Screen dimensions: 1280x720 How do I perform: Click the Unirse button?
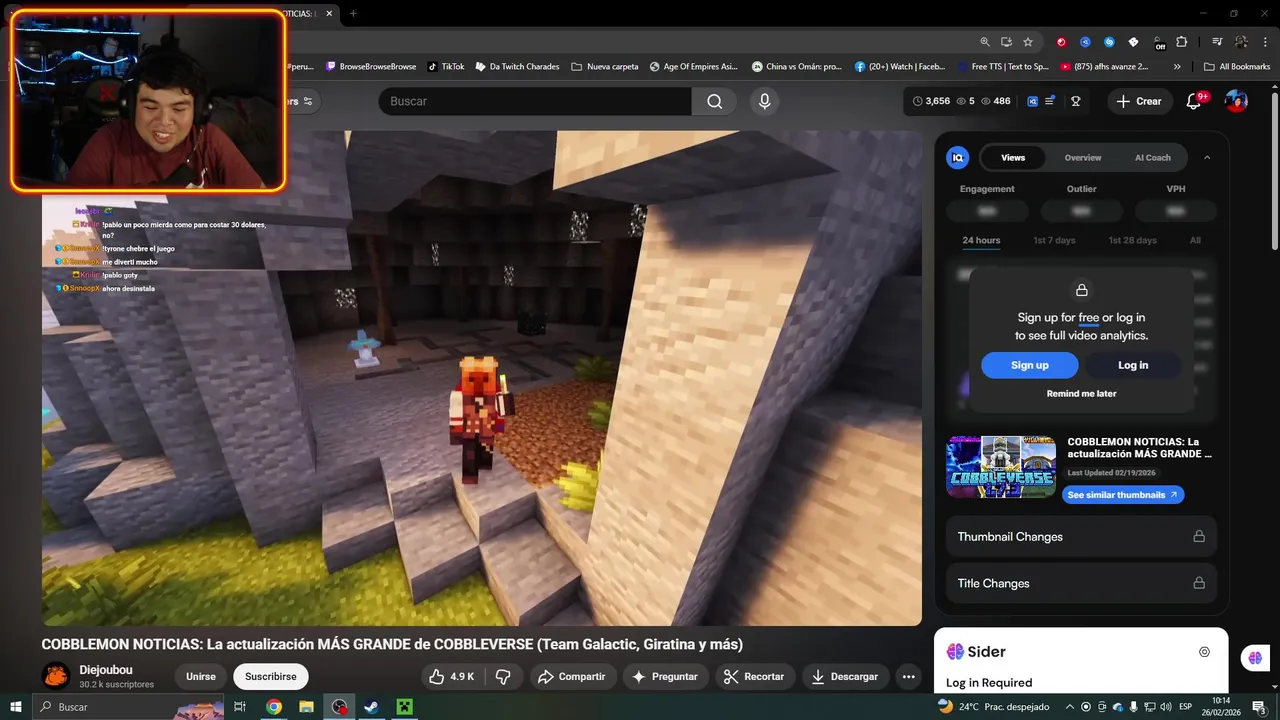click(x=201, y=676)
